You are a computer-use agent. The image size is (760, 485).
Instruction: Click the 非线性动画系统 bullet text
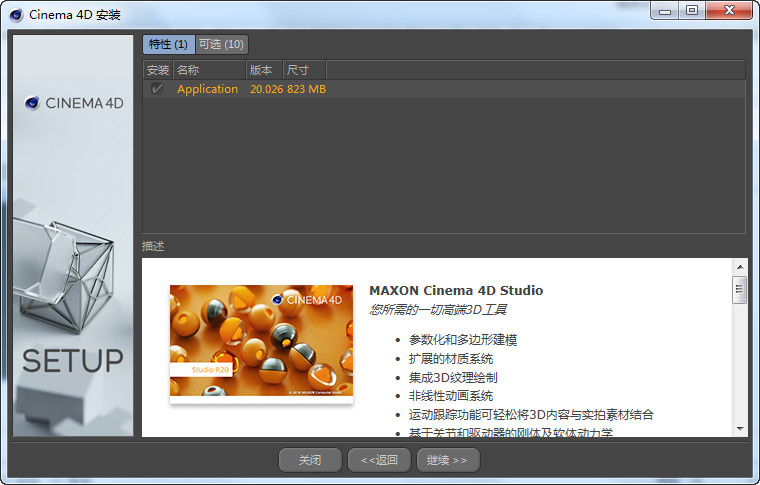(451, 396)
